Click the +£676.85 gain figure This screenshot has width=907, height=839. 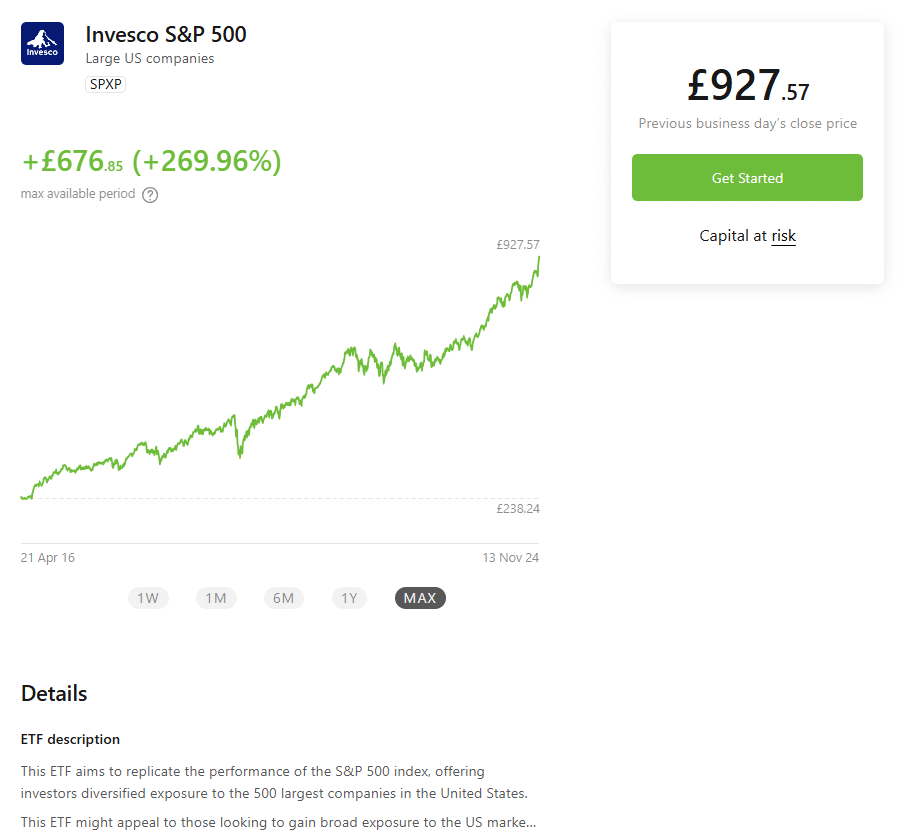point(72,161)
